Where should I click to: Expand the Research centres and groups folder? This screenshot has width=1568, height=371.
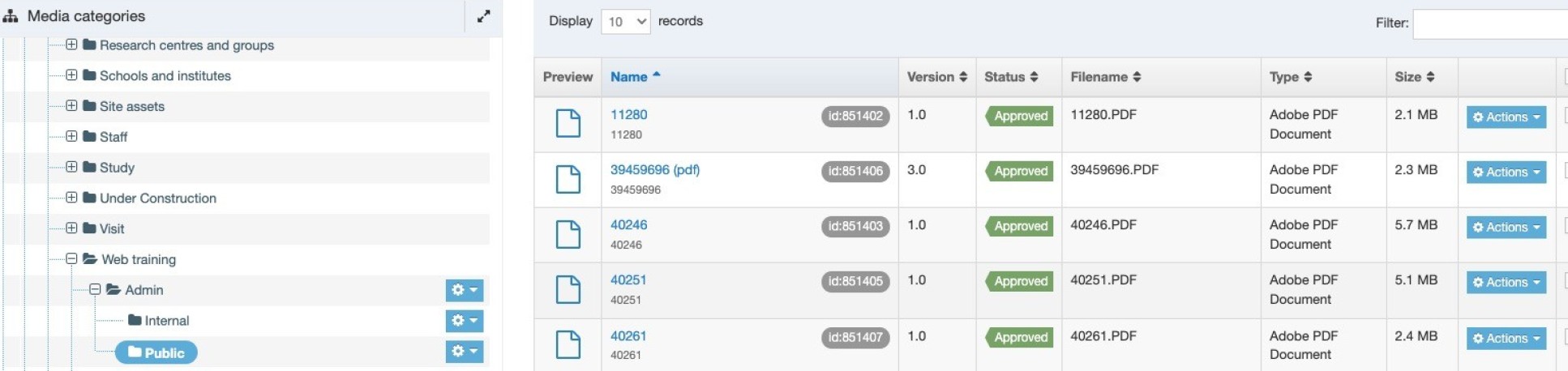click(71, 45)
